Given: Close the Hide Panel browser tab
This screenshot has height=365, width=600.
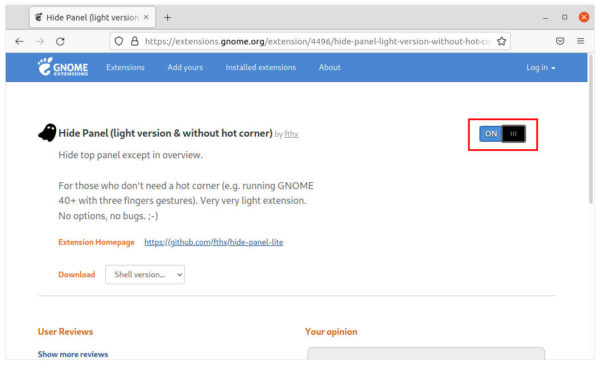Looking at the screenshot, I should pos(146,17).
